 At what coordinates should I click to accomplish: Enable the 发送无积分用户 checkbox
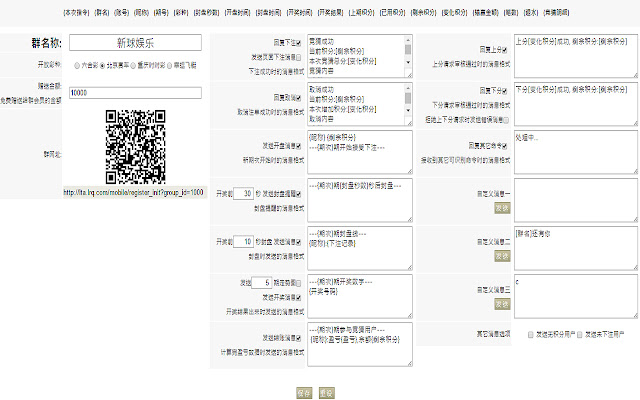[531, 335]
